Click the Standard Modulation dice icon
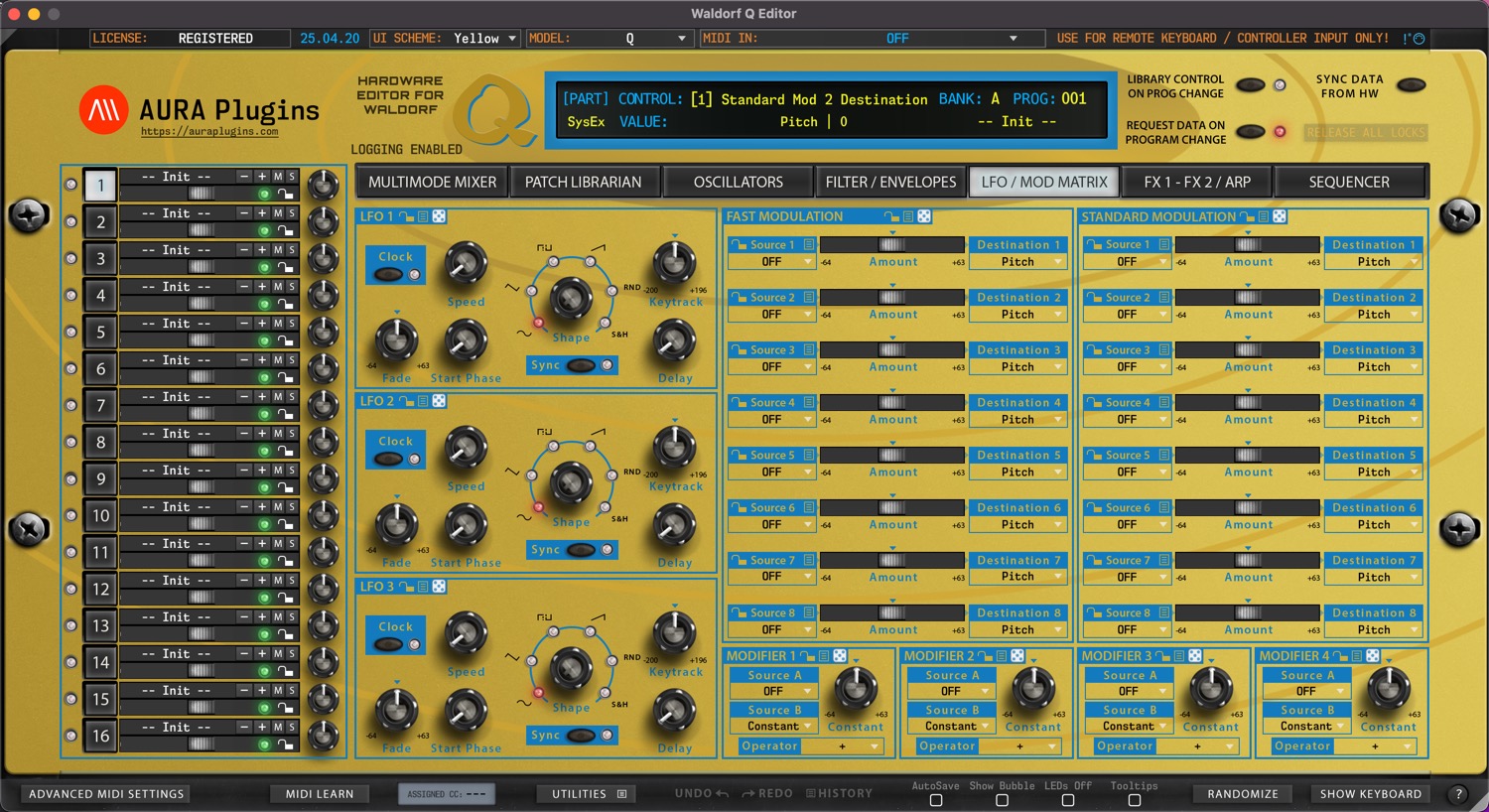This screenshot has height=812, width=1489. point(1280,216)
